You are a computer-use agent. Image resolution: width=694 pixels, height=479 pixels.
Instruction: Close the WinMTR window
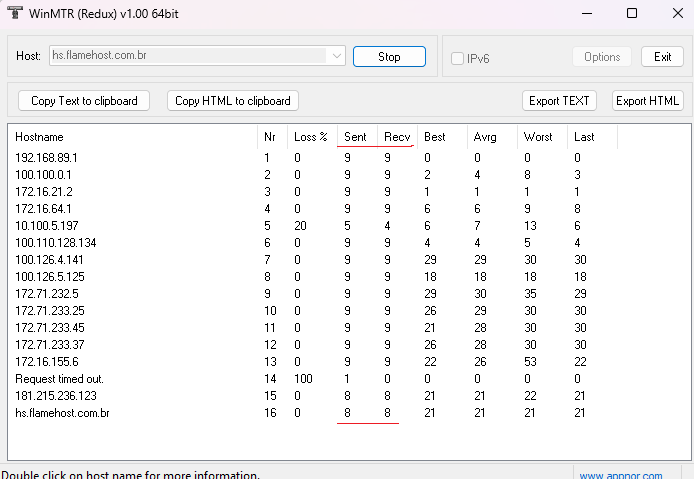(x=678, y=13)
